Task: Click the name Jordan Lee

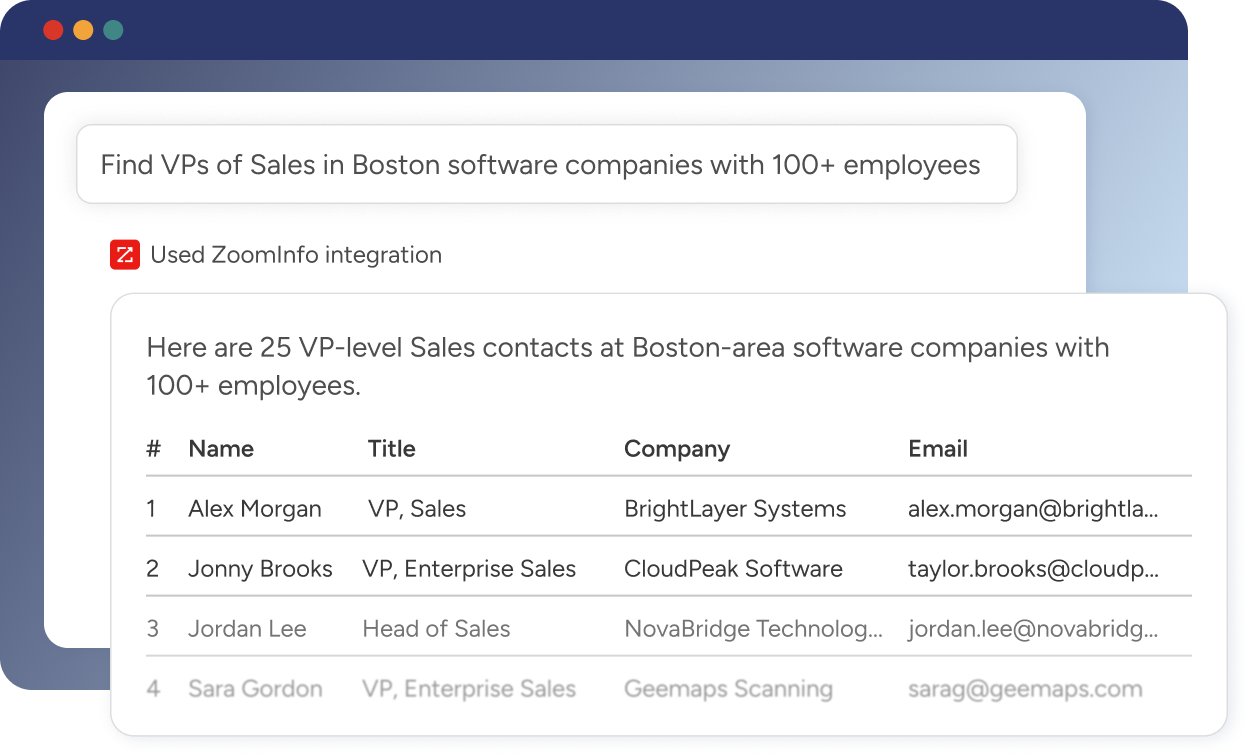Action: (247, 629)
